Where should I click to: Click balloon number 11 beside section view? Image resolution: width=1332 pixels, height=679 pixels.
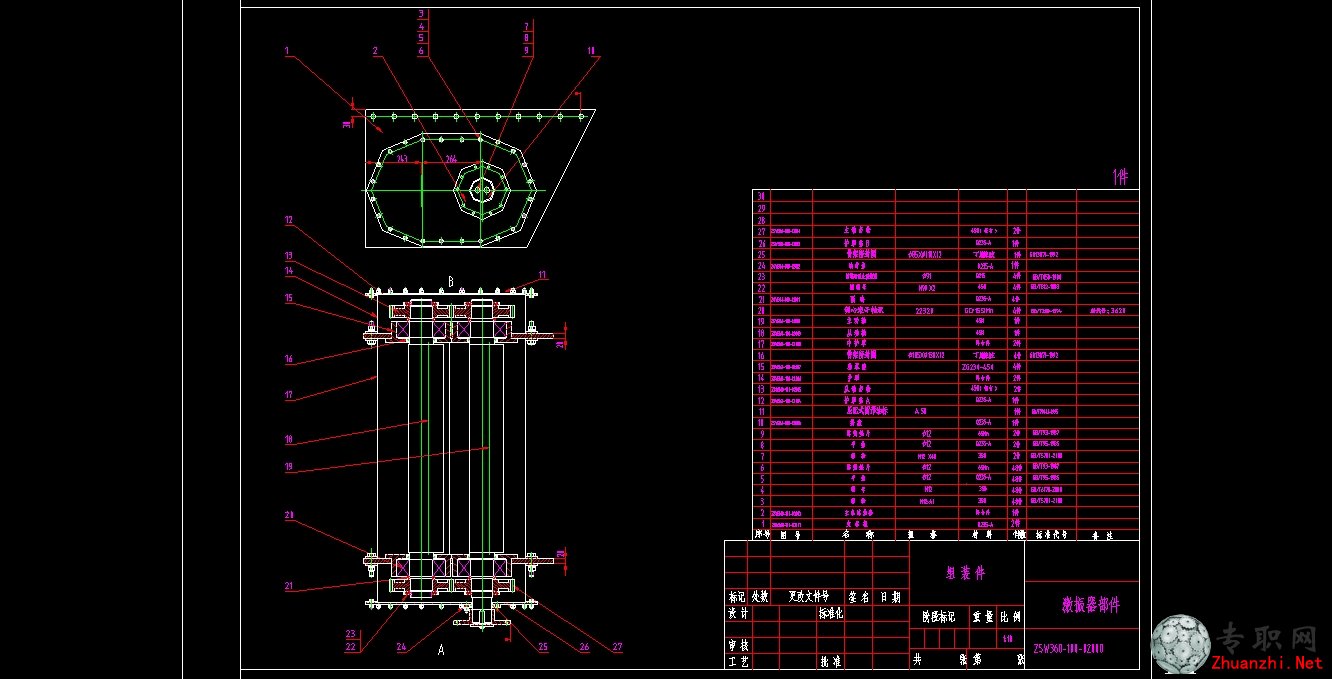[x=543, y=275]
